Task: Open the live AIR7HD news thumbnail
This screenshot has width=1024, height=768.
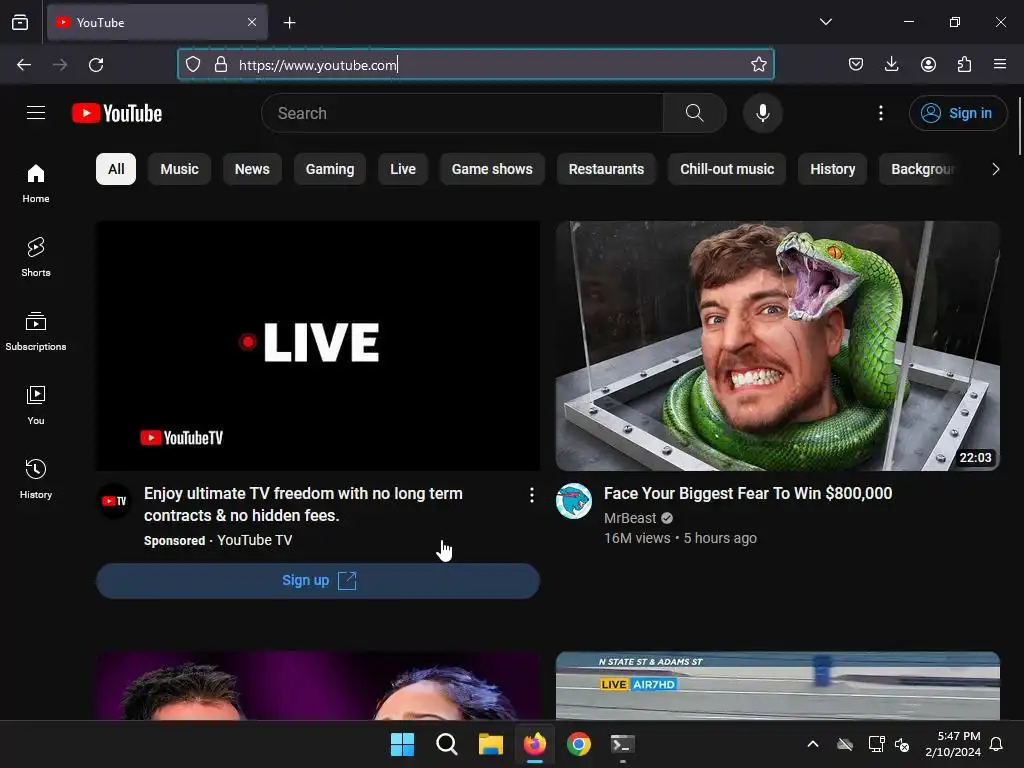Action: pos(777,685)
